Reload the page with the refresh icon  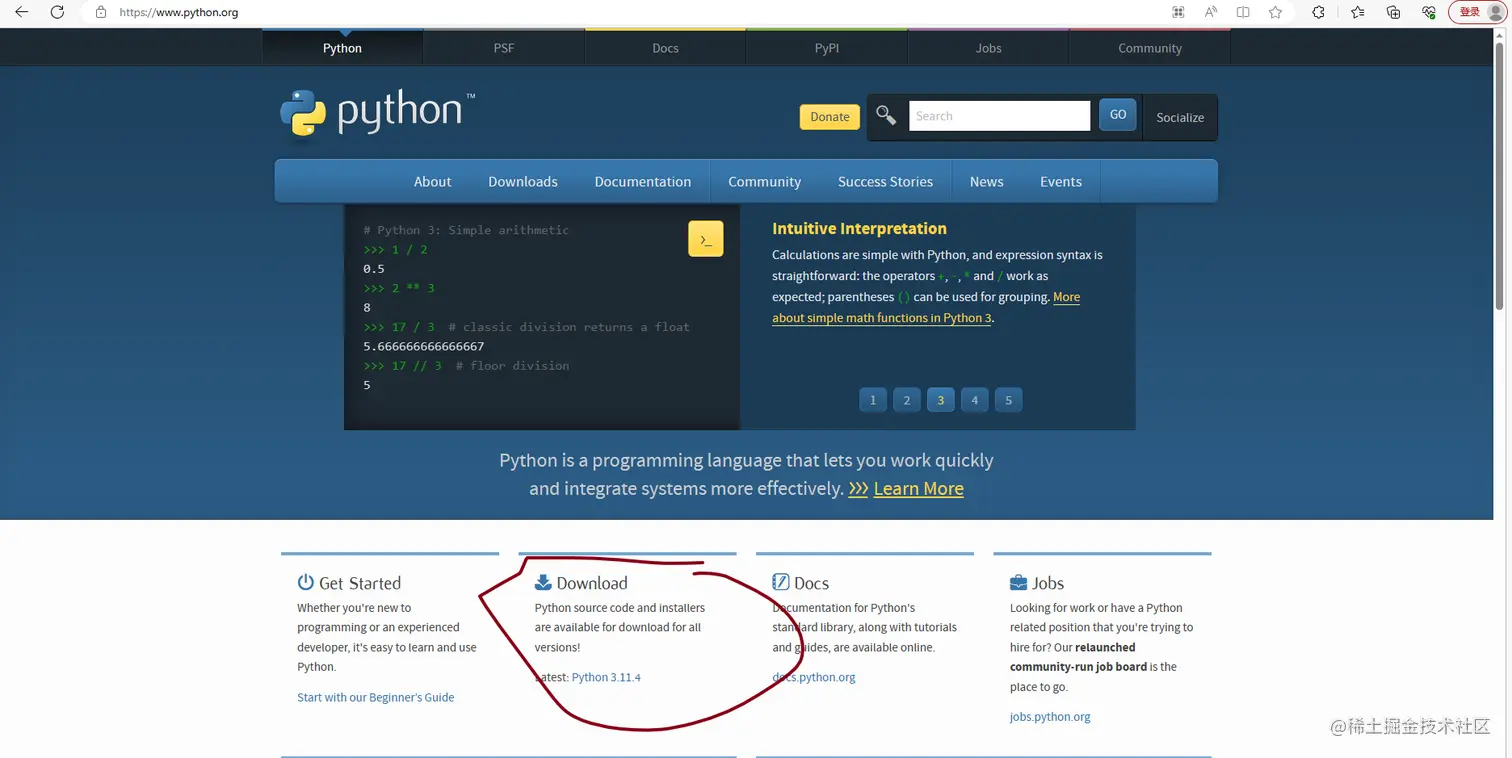coord(57,12)
